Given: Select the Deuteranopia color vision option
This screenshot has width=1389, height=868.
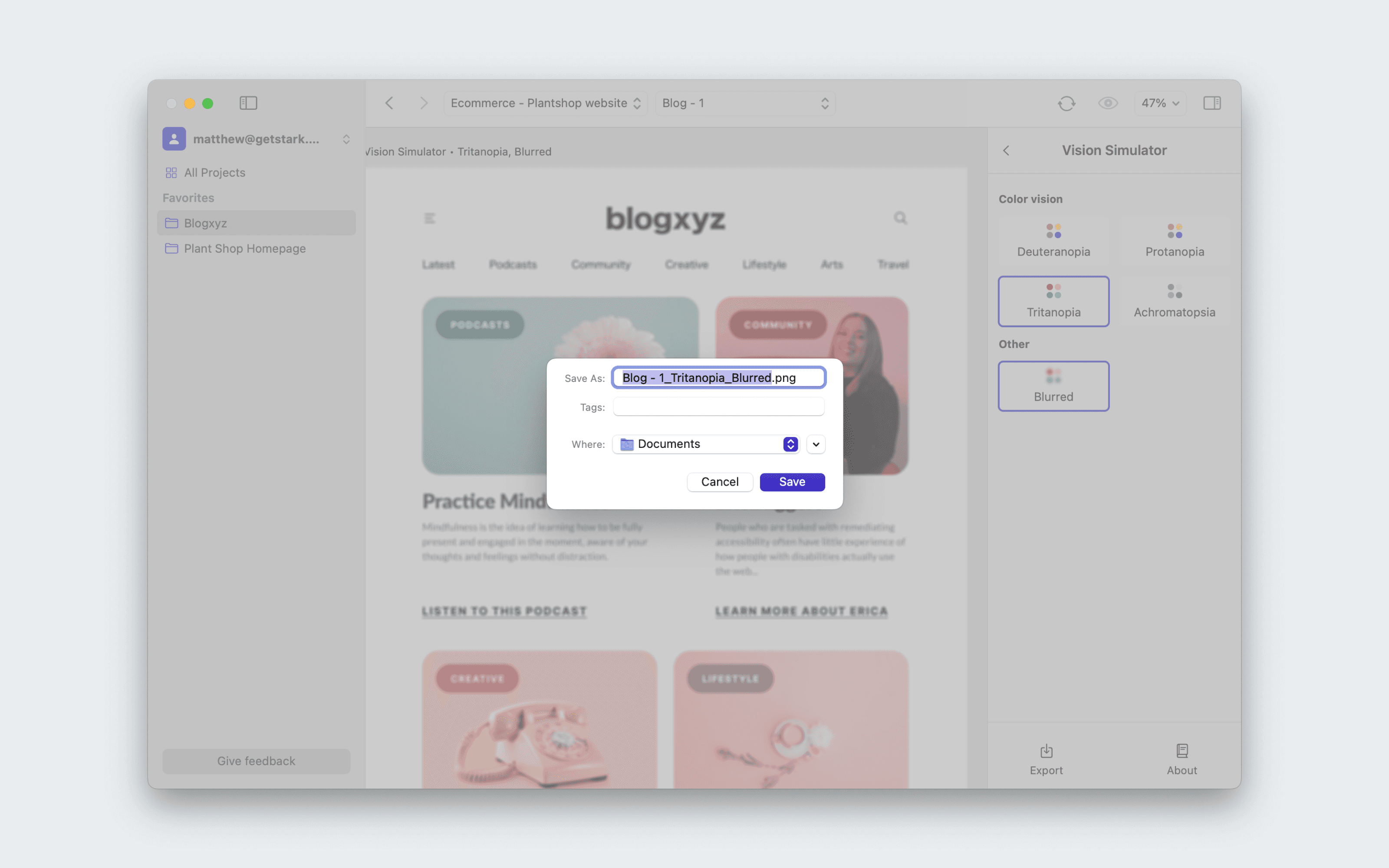Looking at the screenshot, I should (1054, 241).
